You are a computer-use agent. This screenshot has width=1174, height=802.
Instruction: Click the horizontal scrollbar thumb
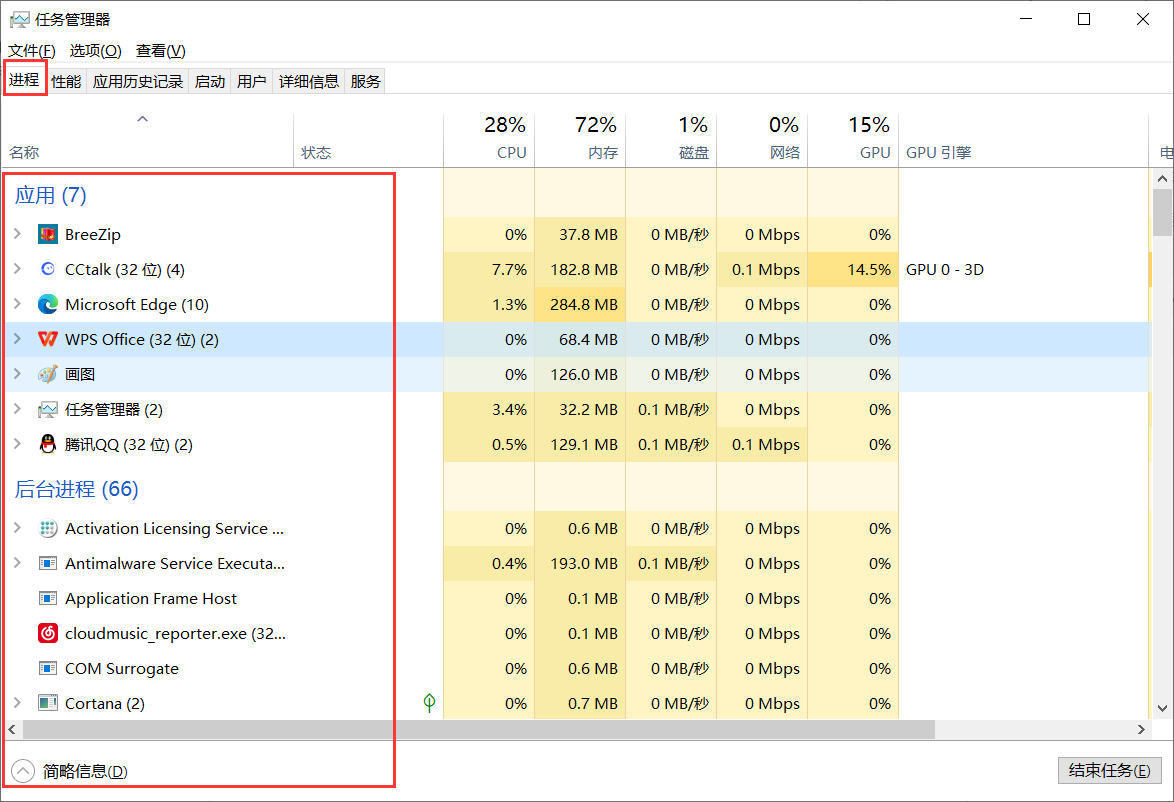pyautogui.click(x=479, y=729)
